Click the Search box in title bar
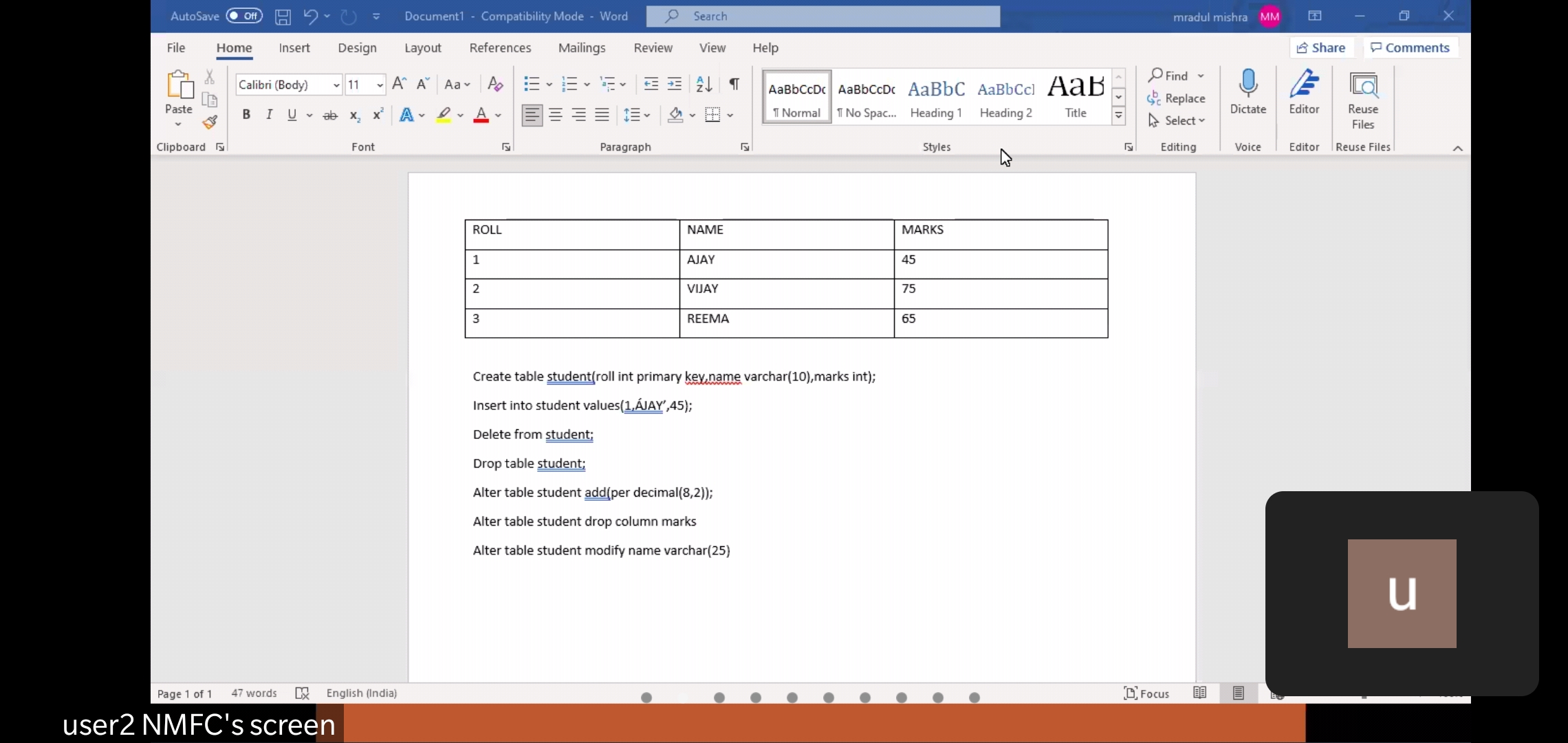The image size is (1568, 743). point(823,16)
